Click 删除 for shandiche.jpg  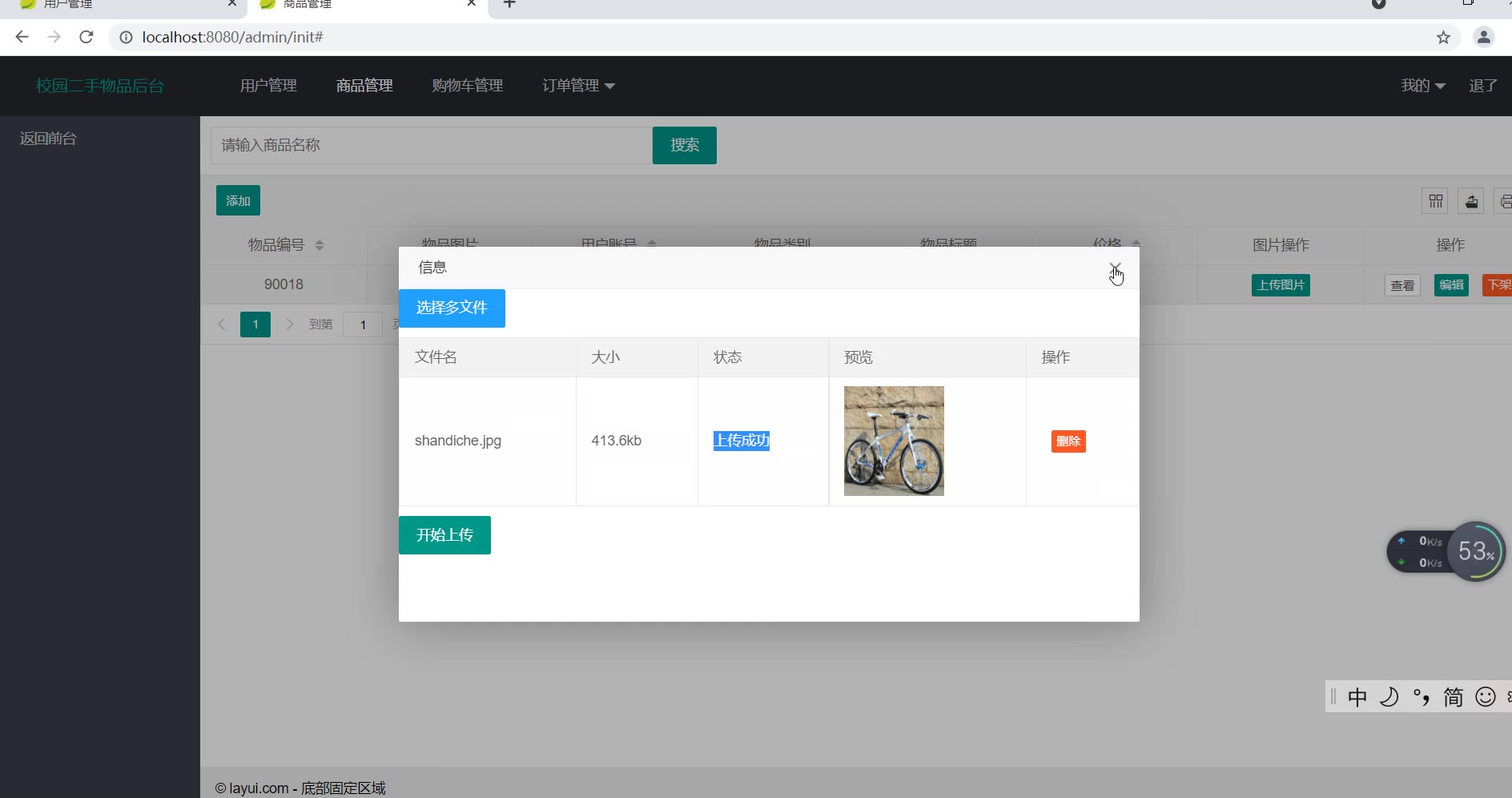click(1068, 441)
